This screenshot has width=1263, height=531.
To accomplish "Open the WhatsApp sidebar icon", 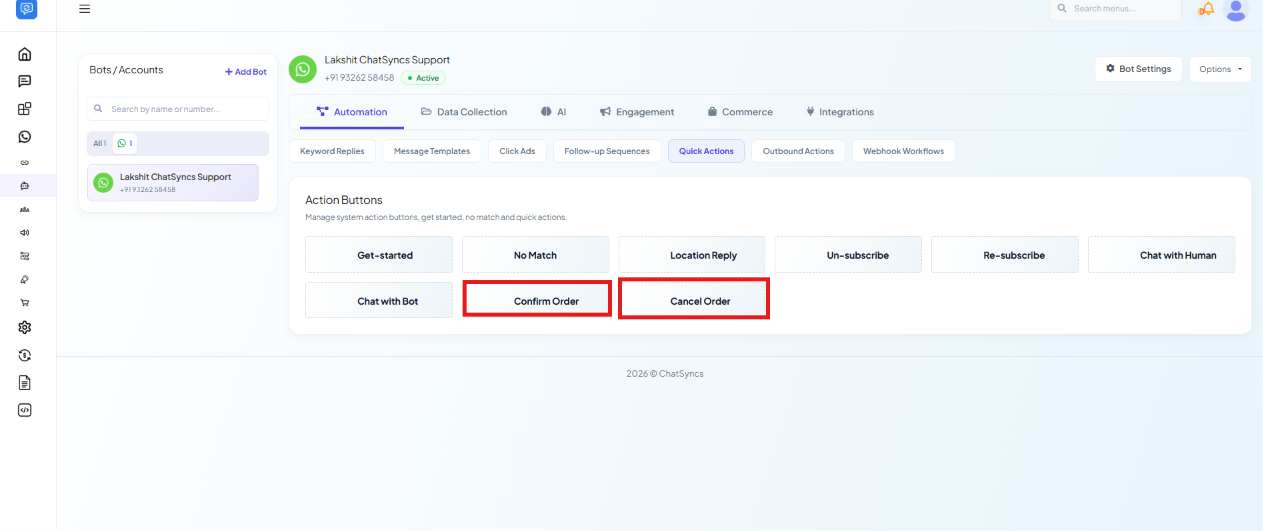I will [25, 137].
